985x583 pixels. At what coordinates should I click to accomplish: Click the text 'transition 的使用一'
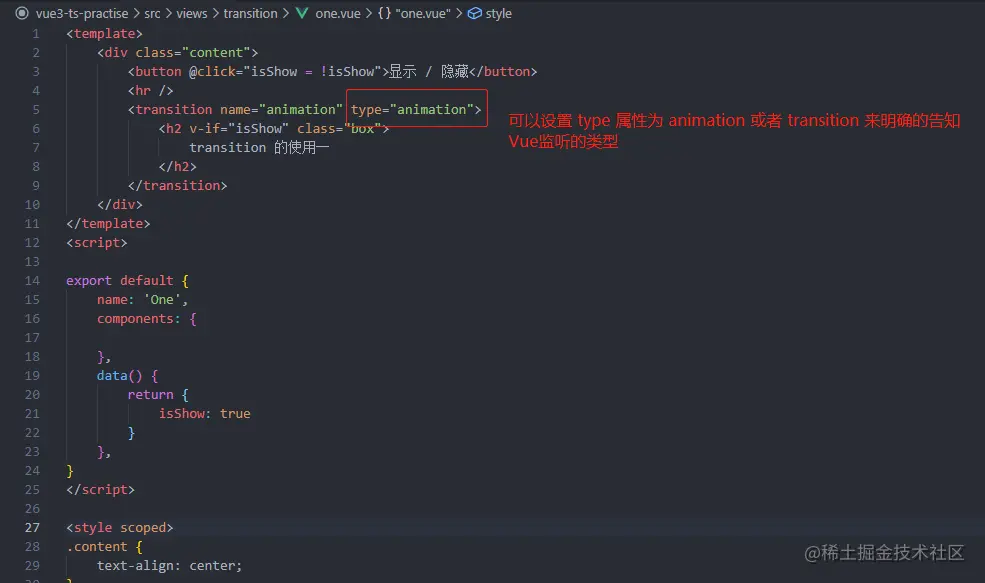(259, 148)
